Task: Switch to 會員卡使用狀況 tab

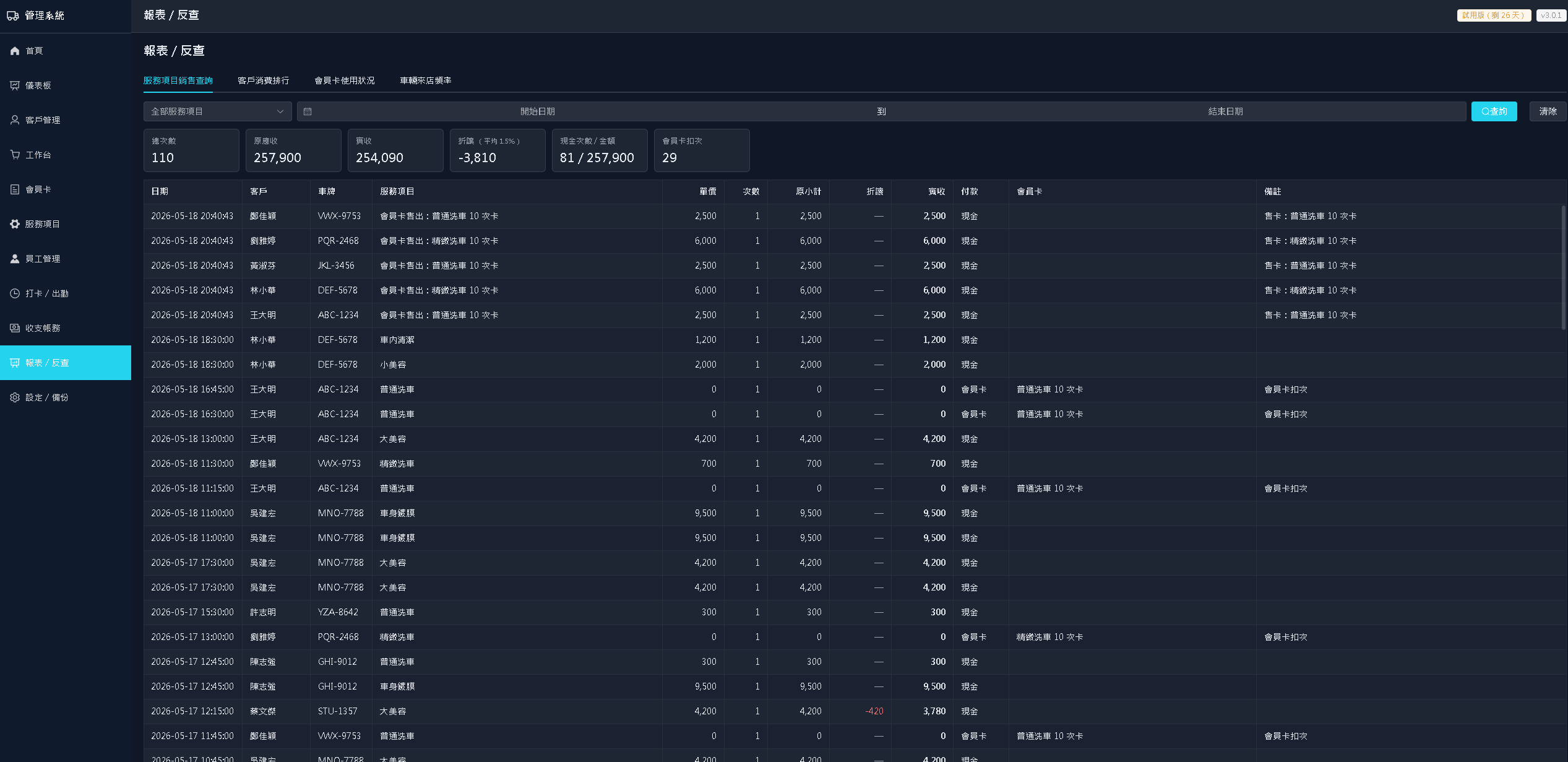Action: coord(345,80)
